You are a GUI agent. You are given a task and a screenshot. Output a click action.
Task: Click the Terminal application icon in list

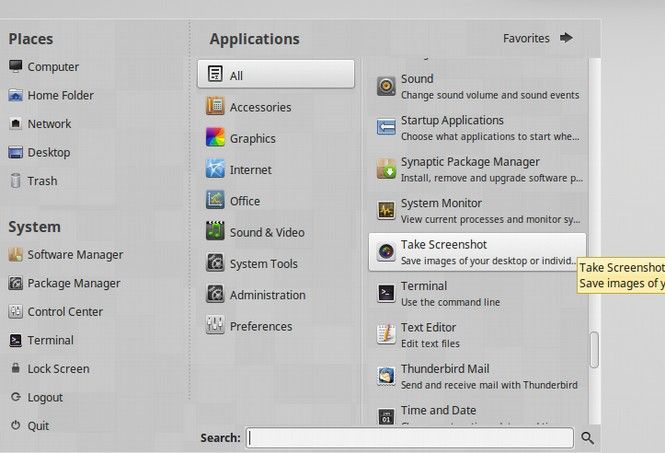pos(386,294)
